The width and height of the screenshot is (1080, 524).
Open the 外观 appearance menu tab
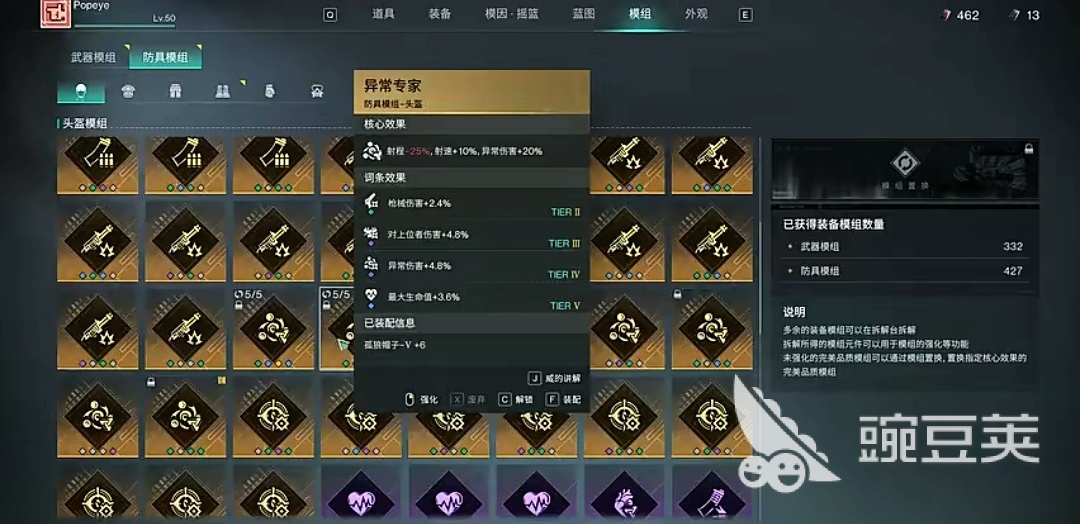[696, 14]
